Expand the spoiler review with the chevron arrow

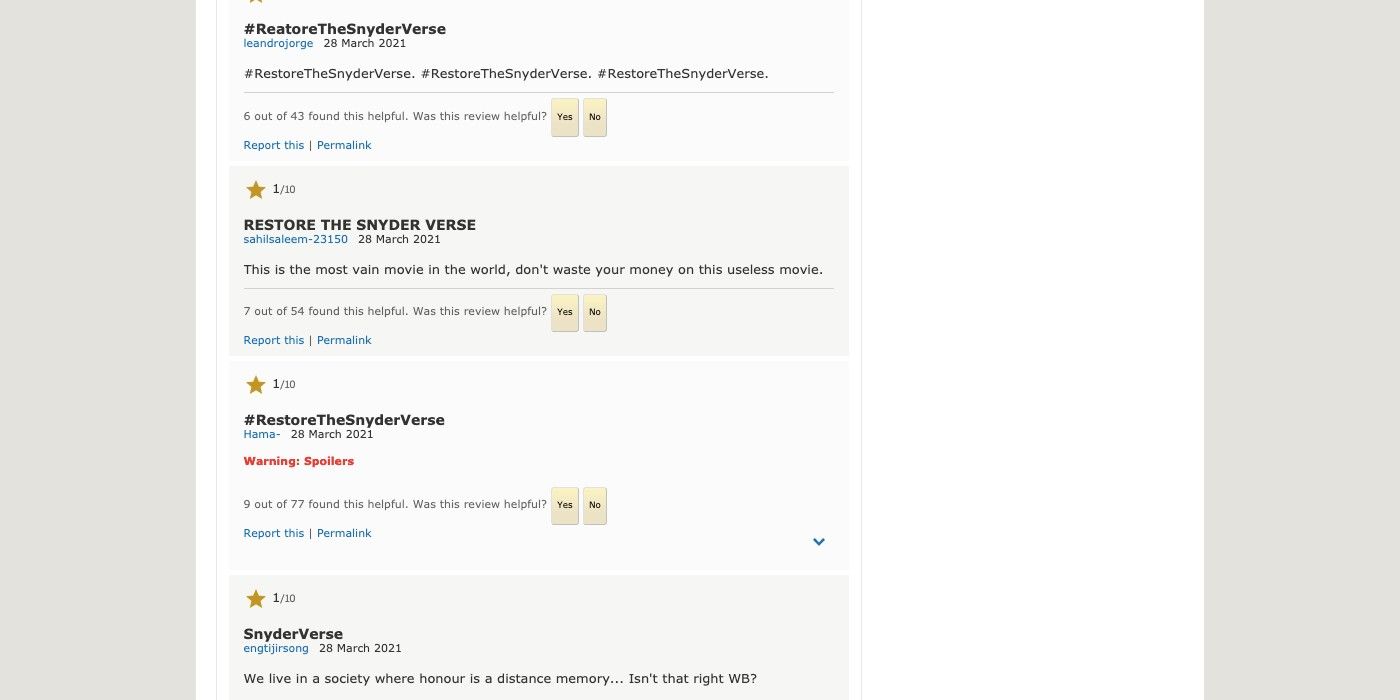[x=818, y=542]
